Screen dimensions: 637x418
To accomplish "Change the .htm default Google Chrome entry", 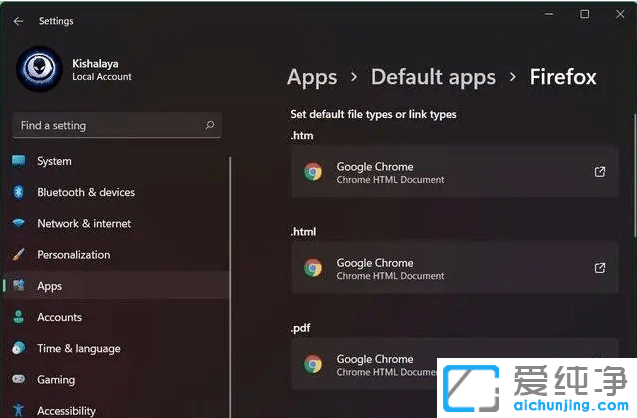I will coord(455,172).
